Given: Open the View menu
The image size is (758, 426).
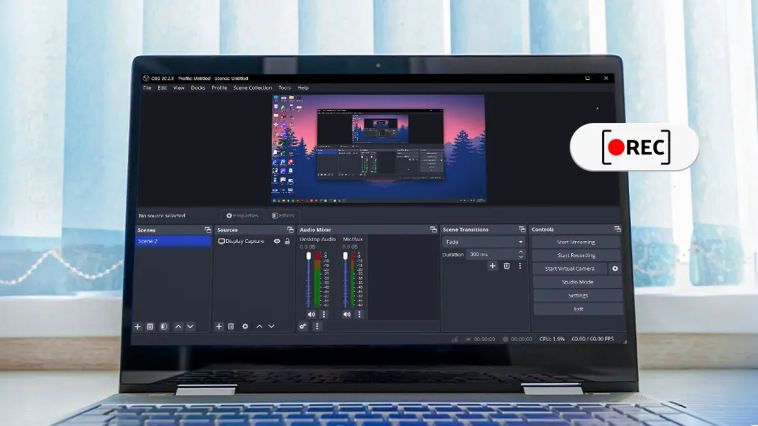Looking at the screenshot, I should click(x=179, y=88).
